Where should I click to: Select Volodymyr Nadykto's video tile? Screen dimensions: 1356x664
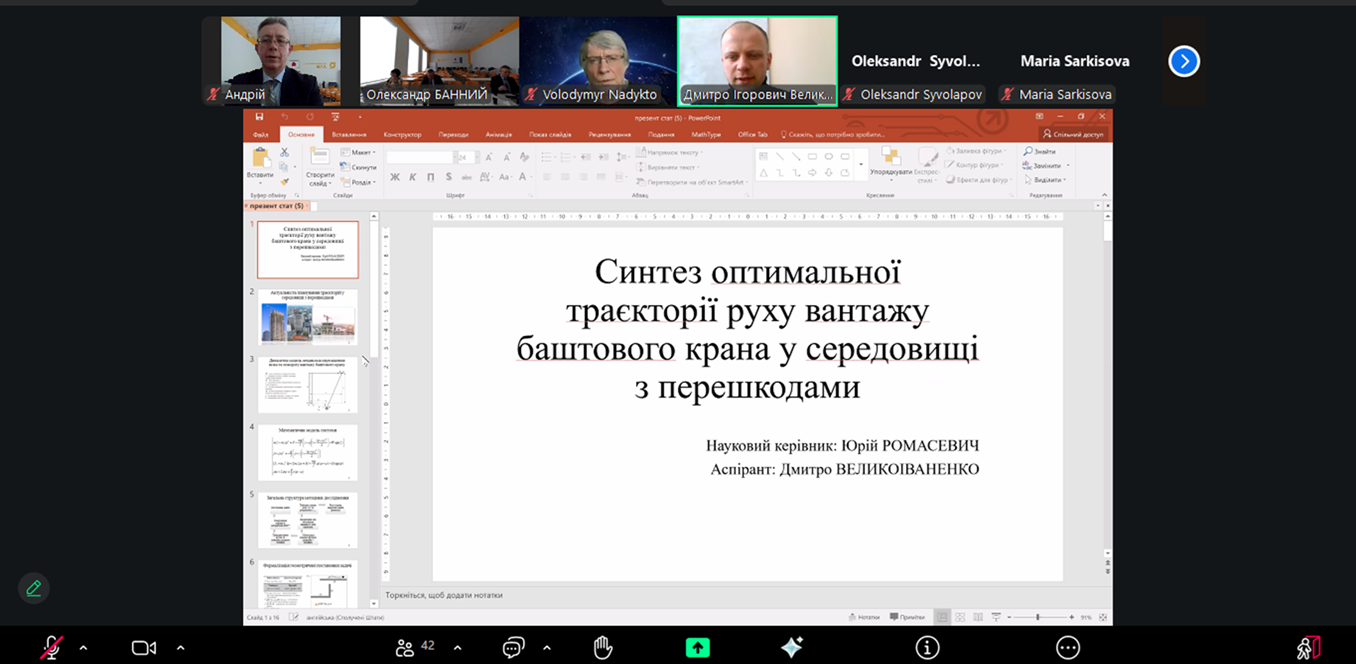pyautogui.click(x=598, y=60)
